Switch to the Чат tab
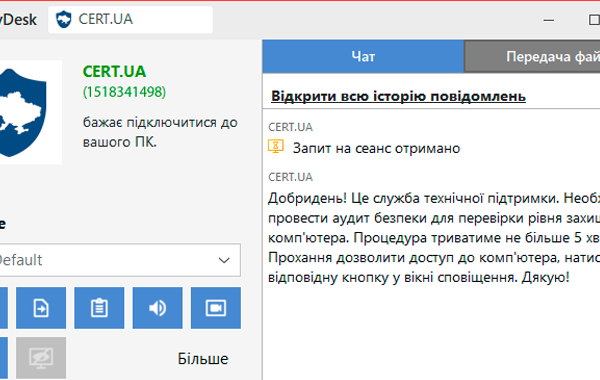600x380 pixels. tap(363, 56)
